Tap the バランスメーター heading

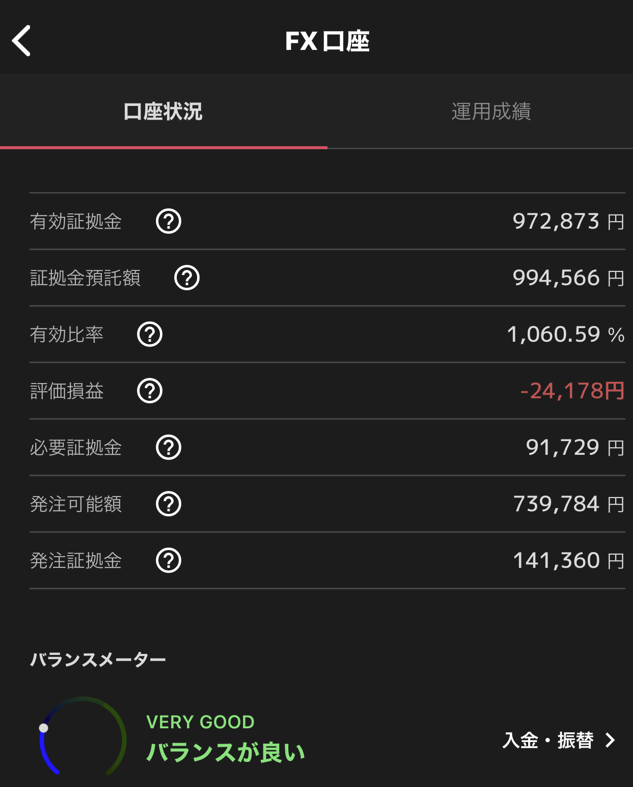tap(98, 660)
